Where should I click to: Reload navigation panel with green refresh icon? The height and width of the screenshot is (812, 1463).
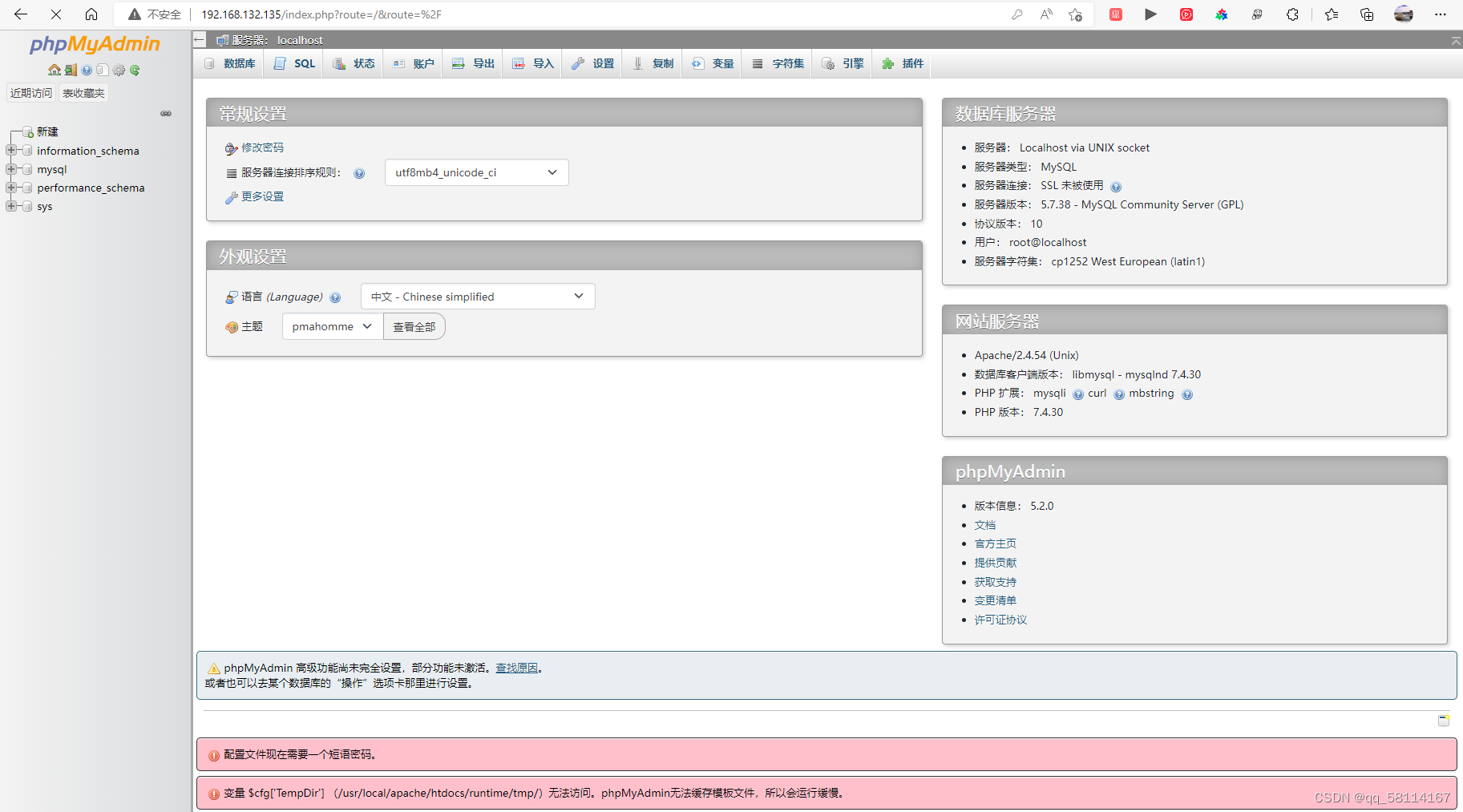pos(135,70)
